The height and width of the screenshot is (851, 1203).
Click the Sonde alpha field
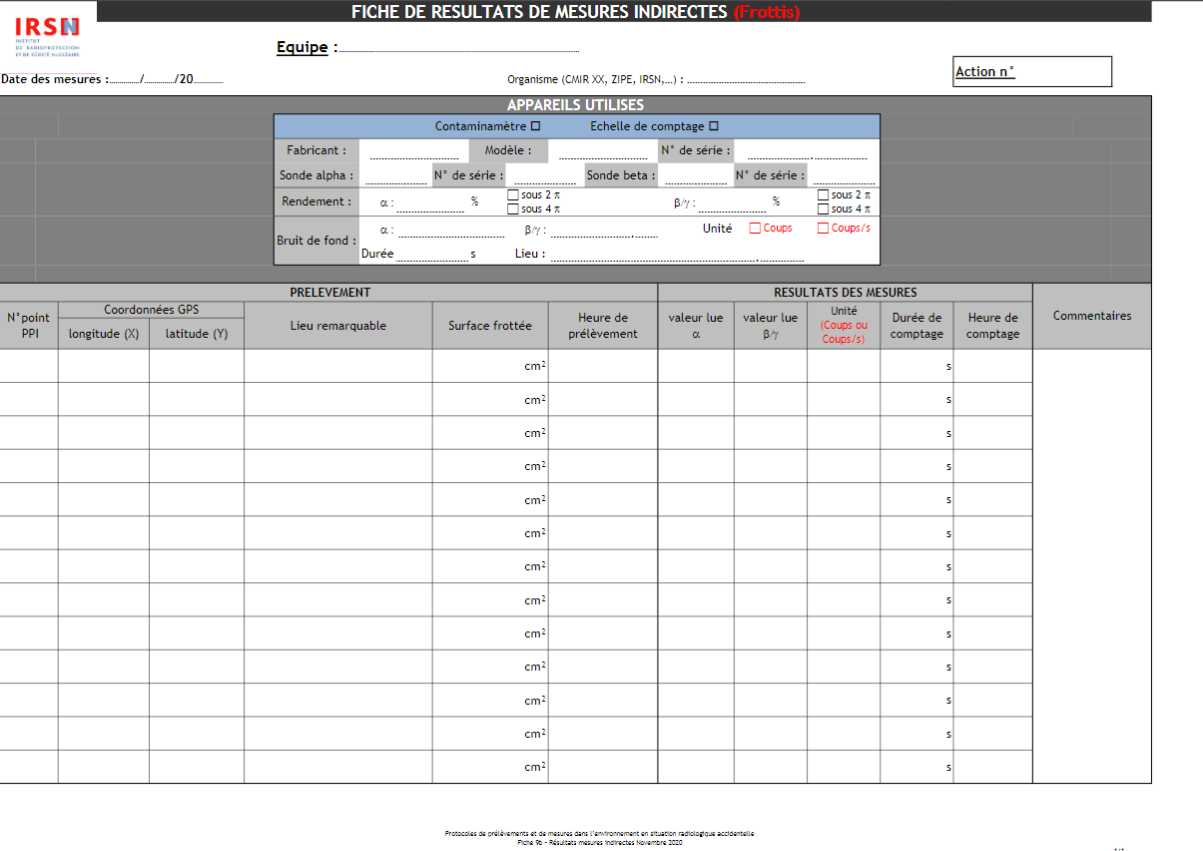click(395, 176)
